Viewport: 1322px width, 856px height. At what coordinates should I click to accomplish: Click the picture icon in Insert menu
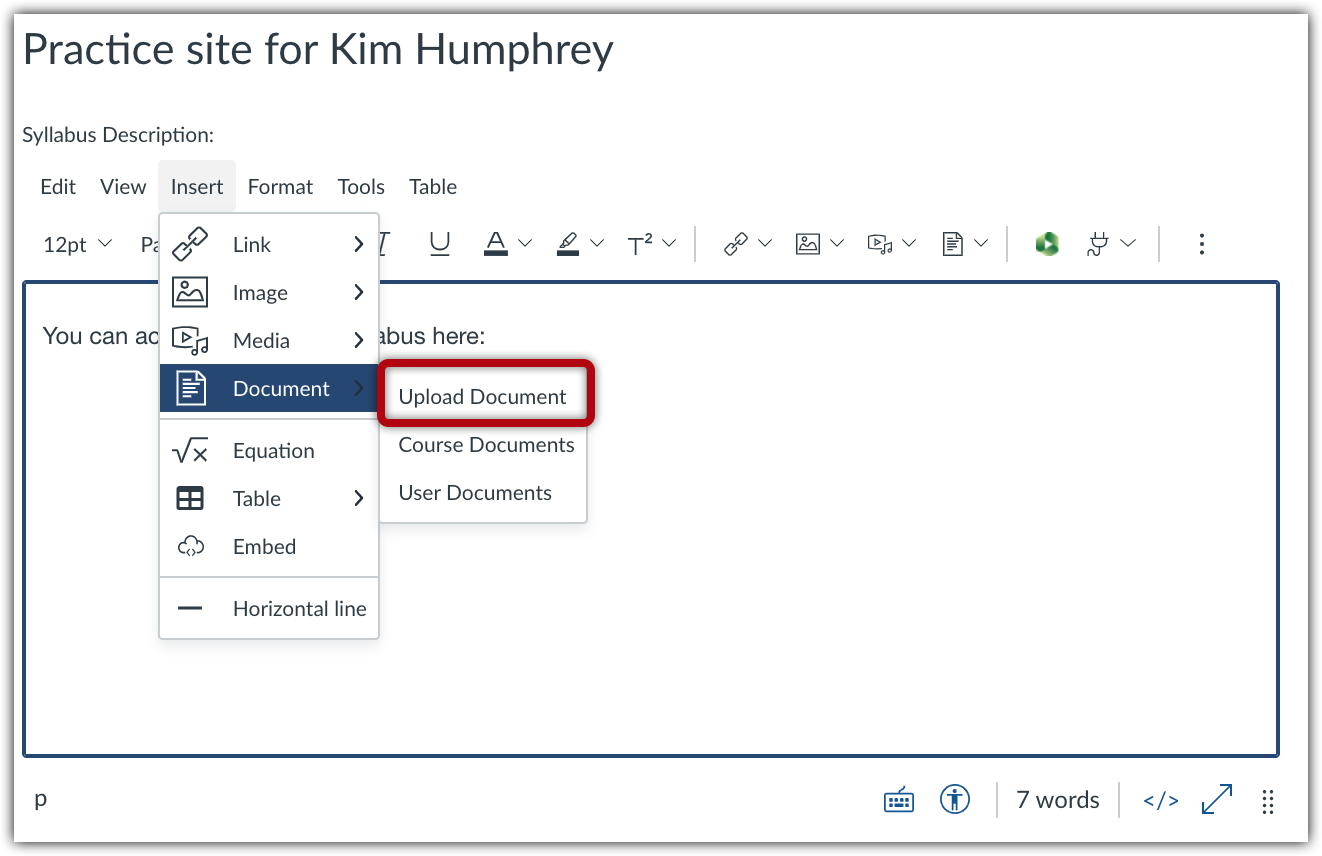pyautogui.click(x=190, y=293)
